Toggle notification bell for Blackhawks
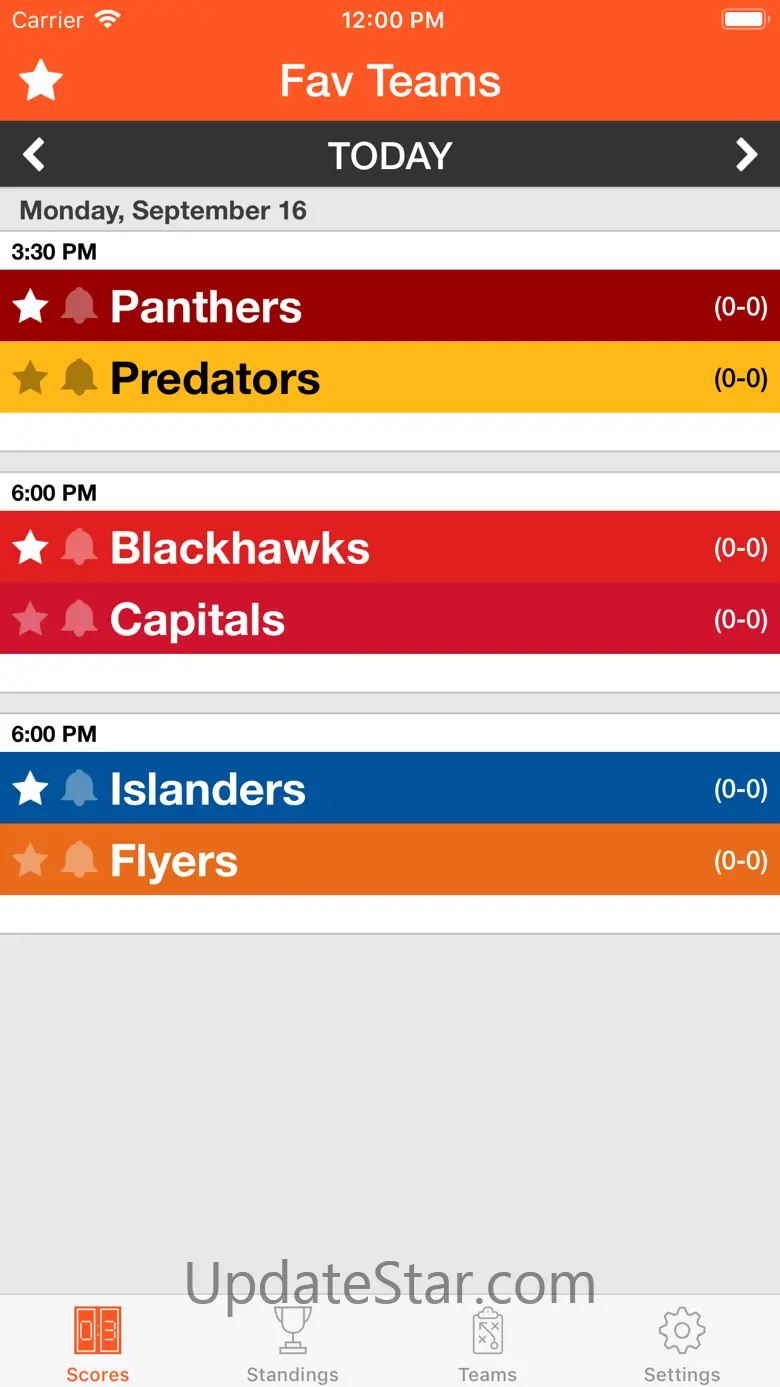The width and height of the screenshot is (780, 1387). [x=79, y=548]
